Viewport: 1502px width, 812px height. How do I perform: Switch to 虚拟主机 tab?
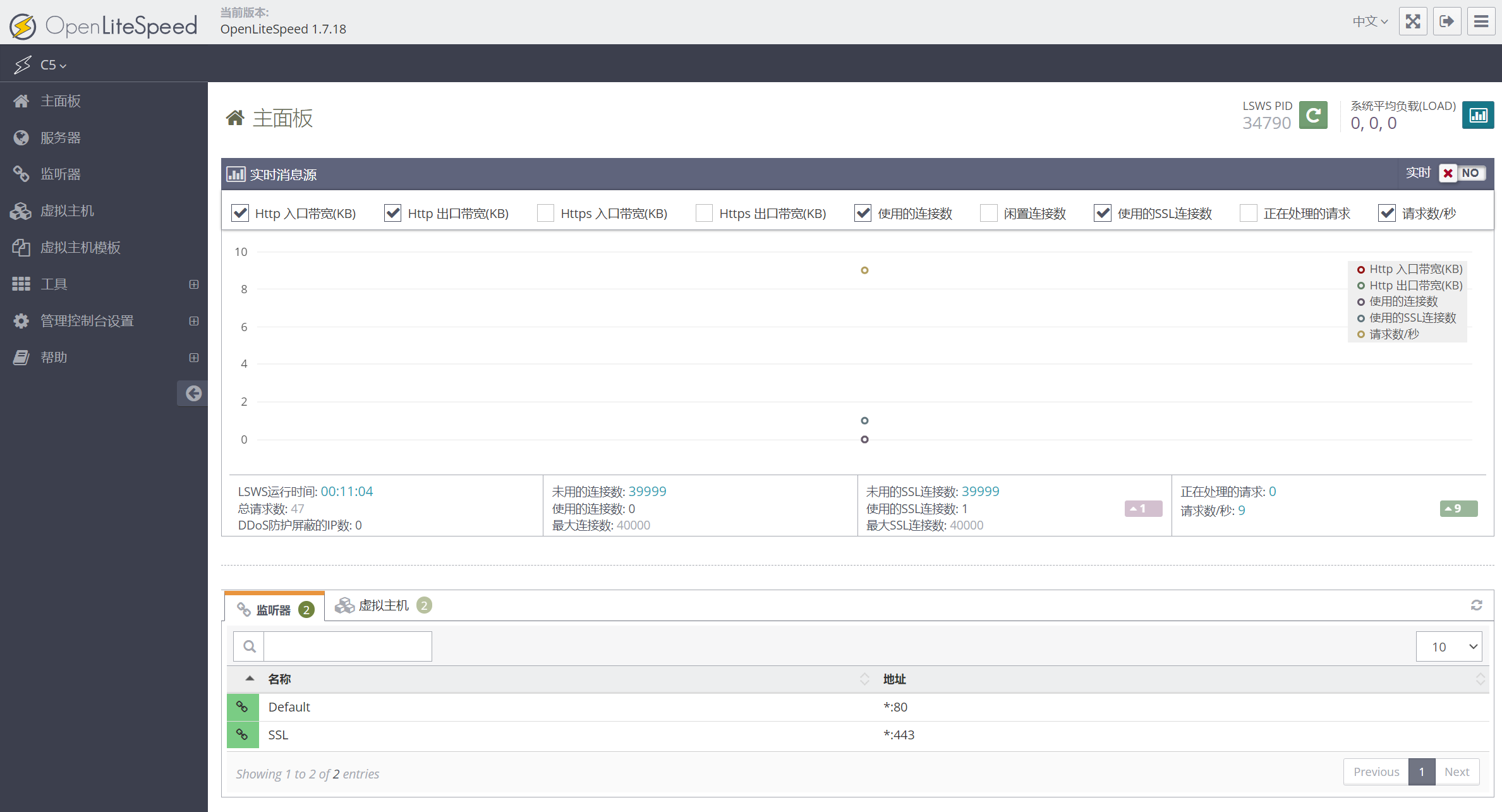384,605
